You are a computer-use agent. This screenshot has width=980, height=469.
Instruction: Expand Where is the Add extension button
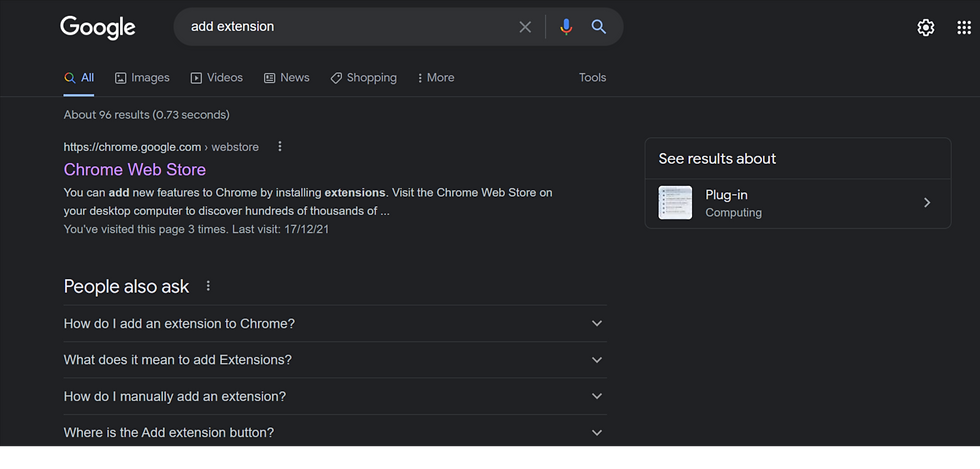click(335, 432)
